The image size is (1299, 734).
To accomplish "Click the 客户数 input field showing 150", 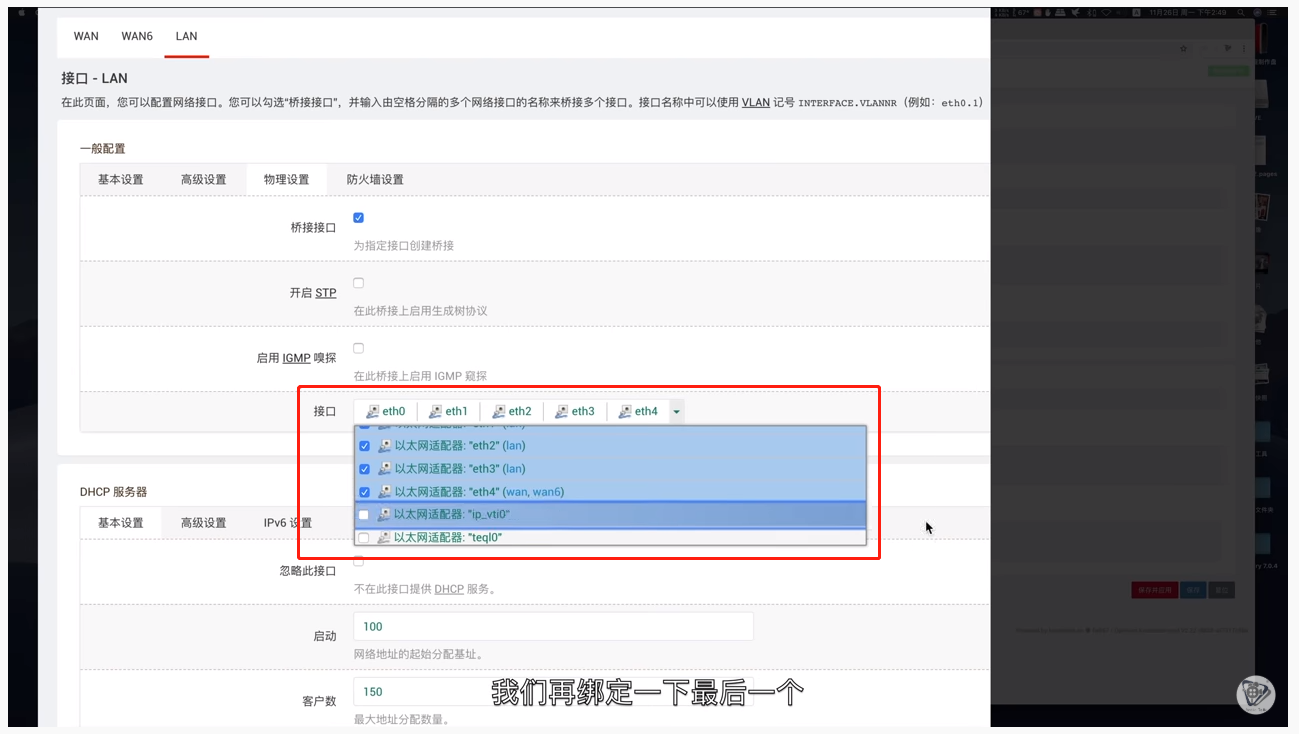I will pos(553,692).
